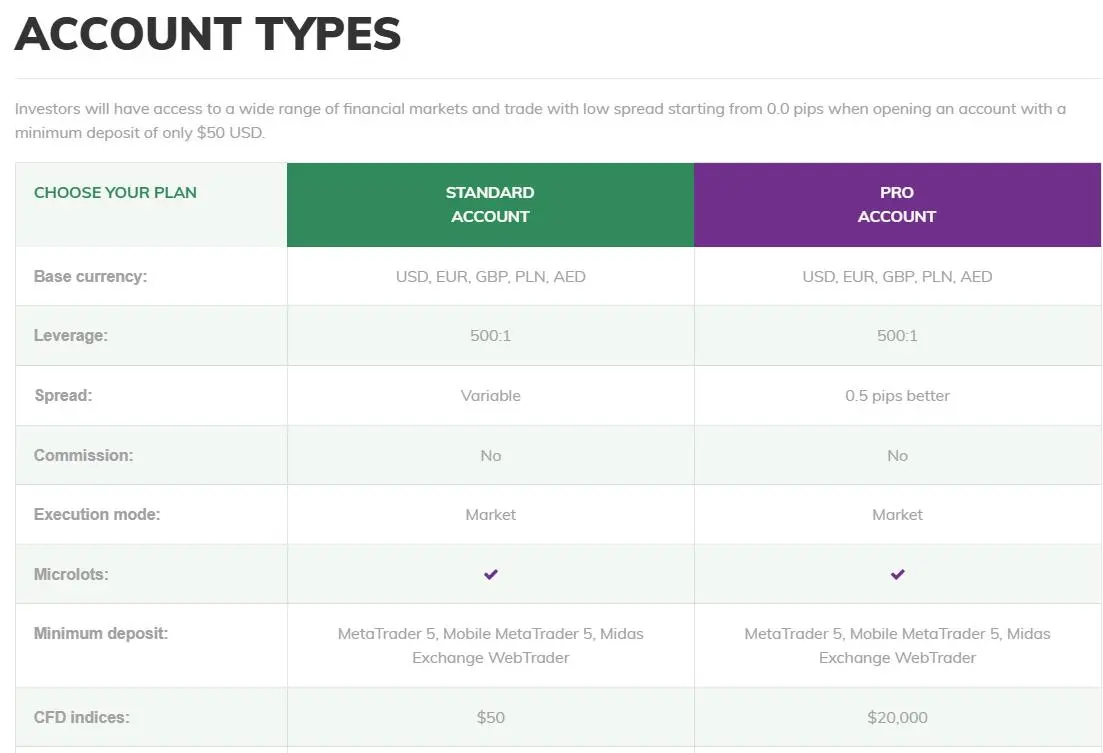The height and width of the screenshot is (753, 1103).
Task: Click the 'Base currency:' row label
Action: tap(91, 277)
